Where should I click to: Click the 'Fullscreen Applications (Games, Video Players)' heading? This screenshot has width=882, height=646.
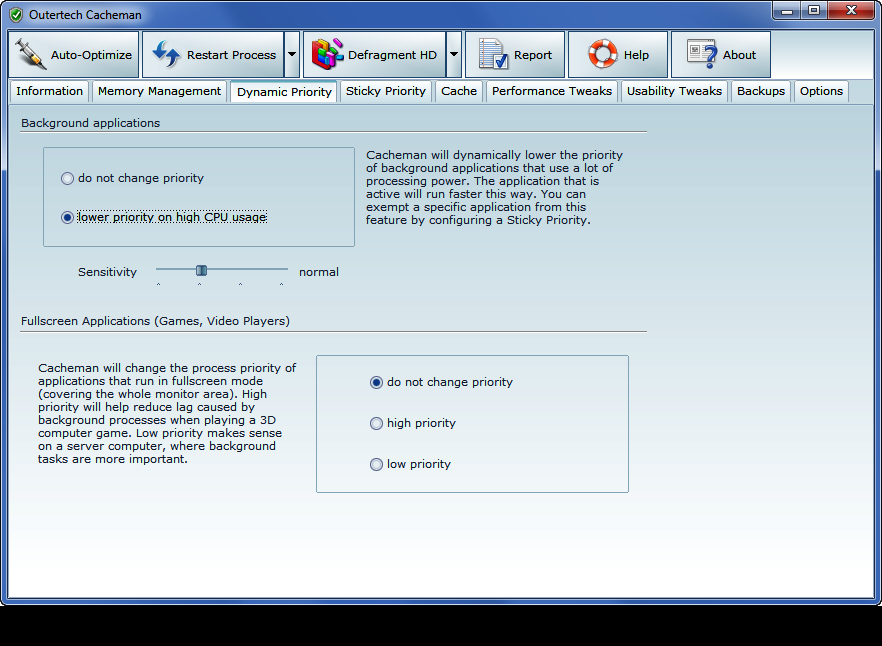coord(155,321)
